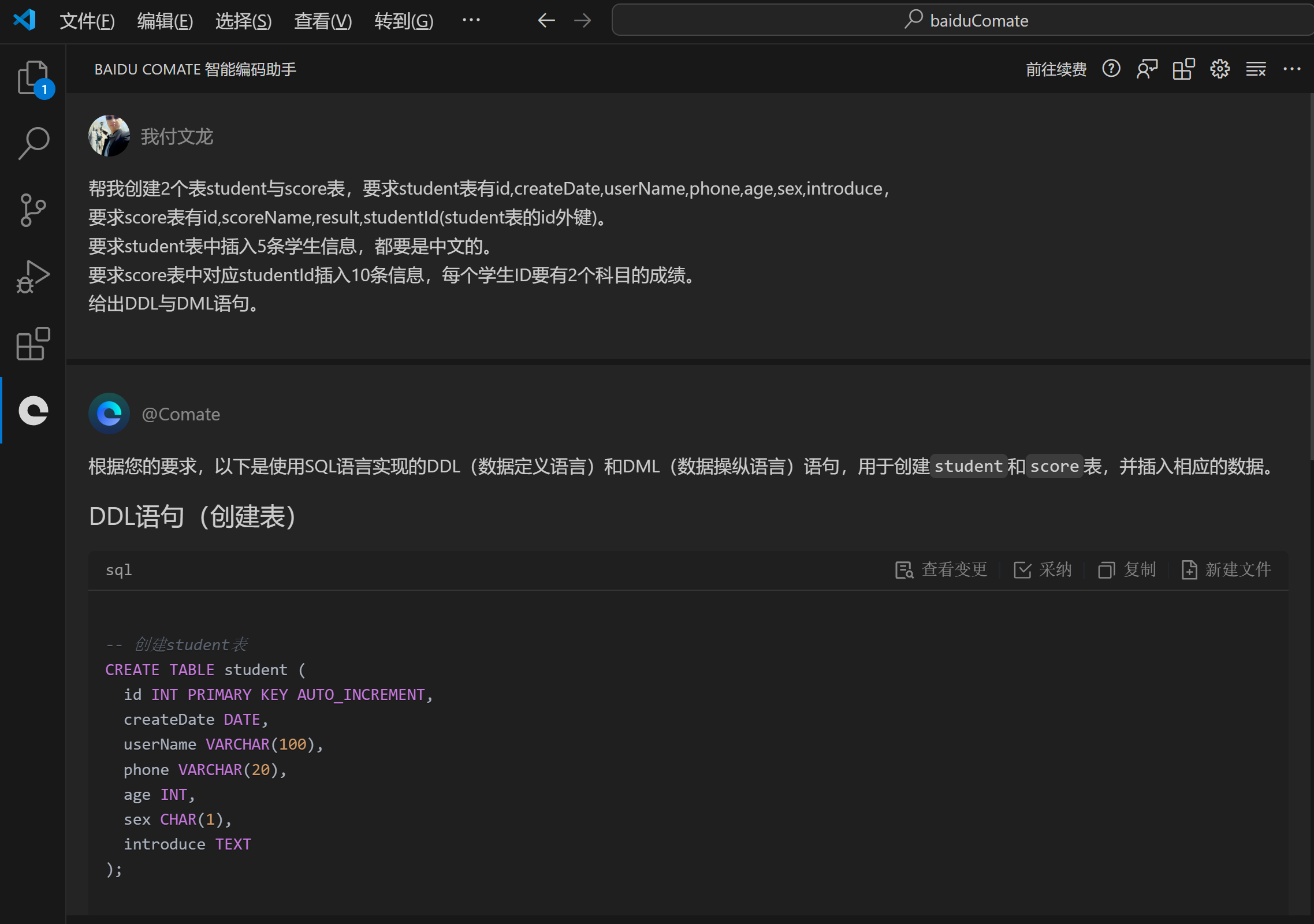
Task: Open the plugins blocks icon in header
Action: pos(1183,69)
